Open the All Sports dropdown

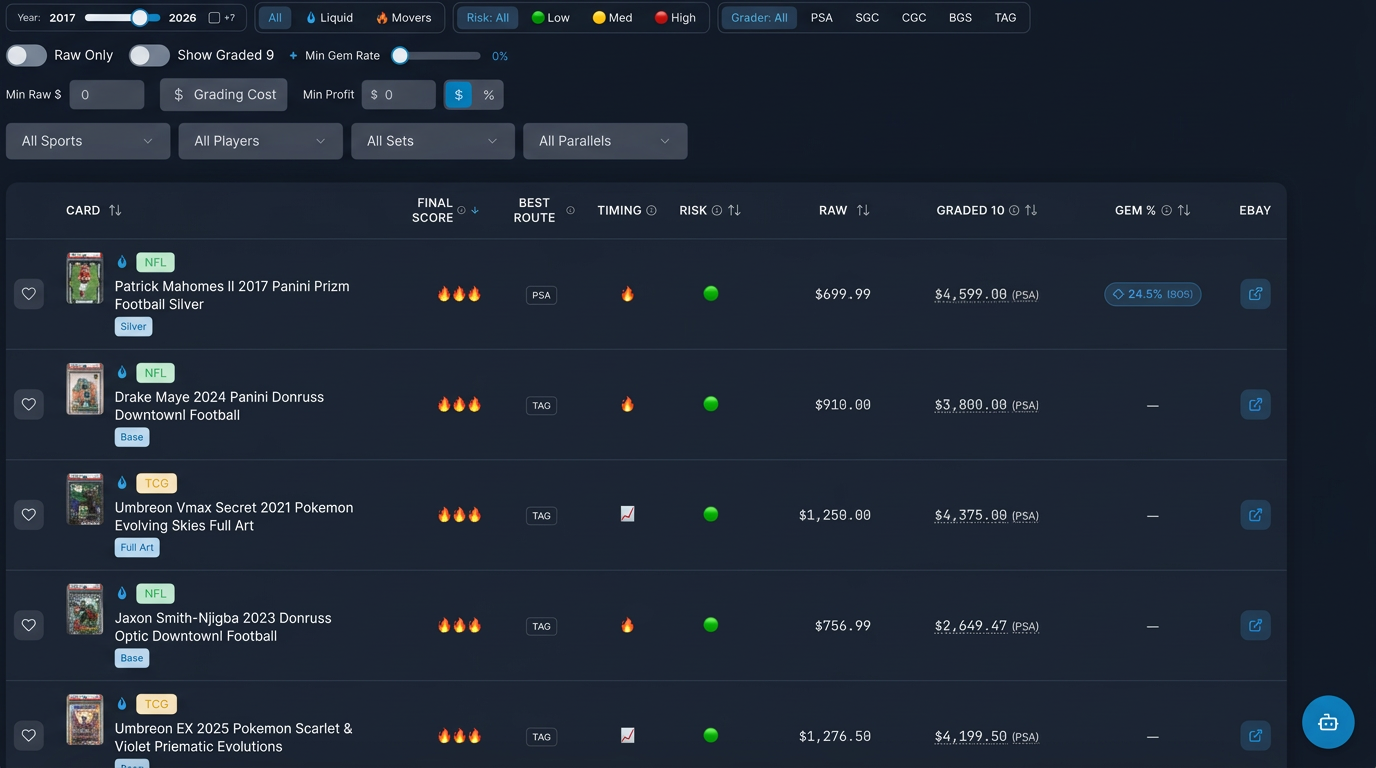point(87,141)
